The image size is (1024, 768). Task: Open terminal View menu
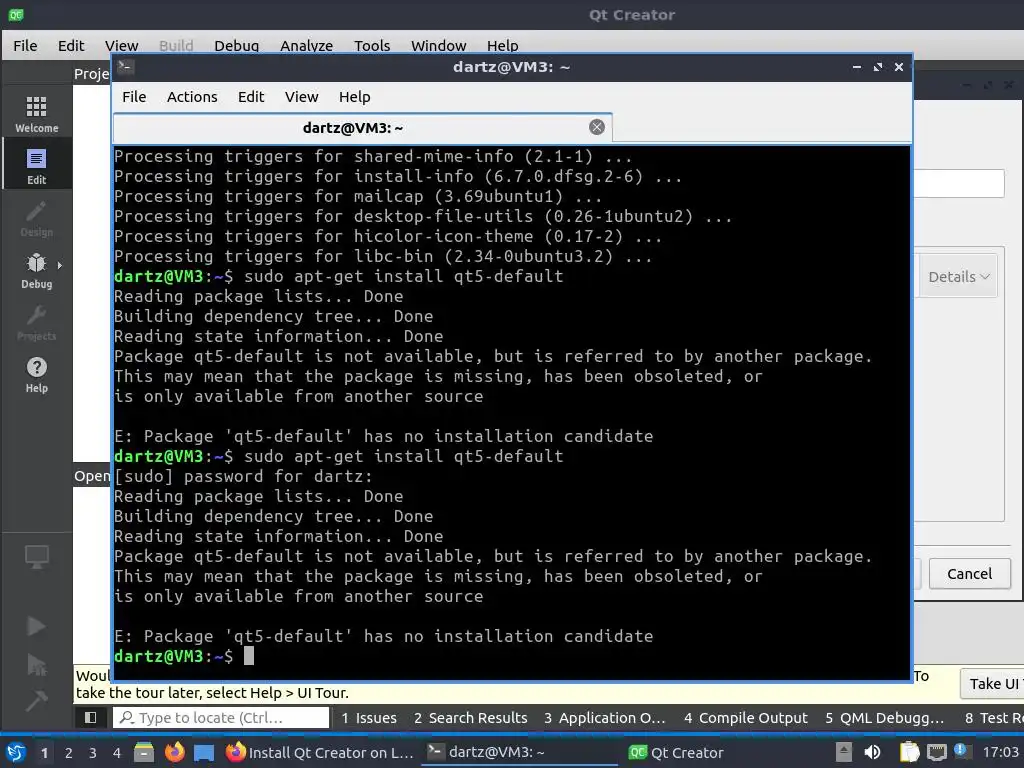click(301, 97)
